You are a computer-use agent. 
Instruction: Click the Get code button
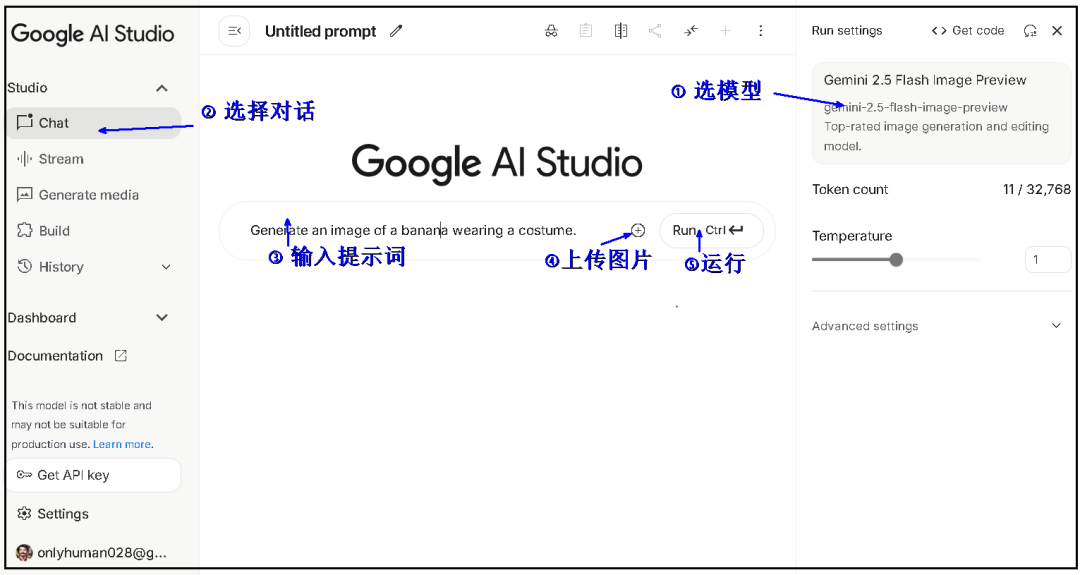coord(968,31)
